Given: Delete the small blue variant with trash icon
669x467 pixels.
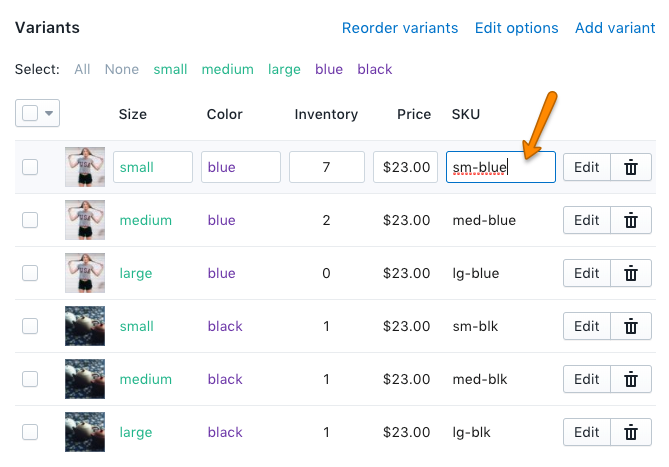Looking at the screenshot, I should tap(631, 167).
